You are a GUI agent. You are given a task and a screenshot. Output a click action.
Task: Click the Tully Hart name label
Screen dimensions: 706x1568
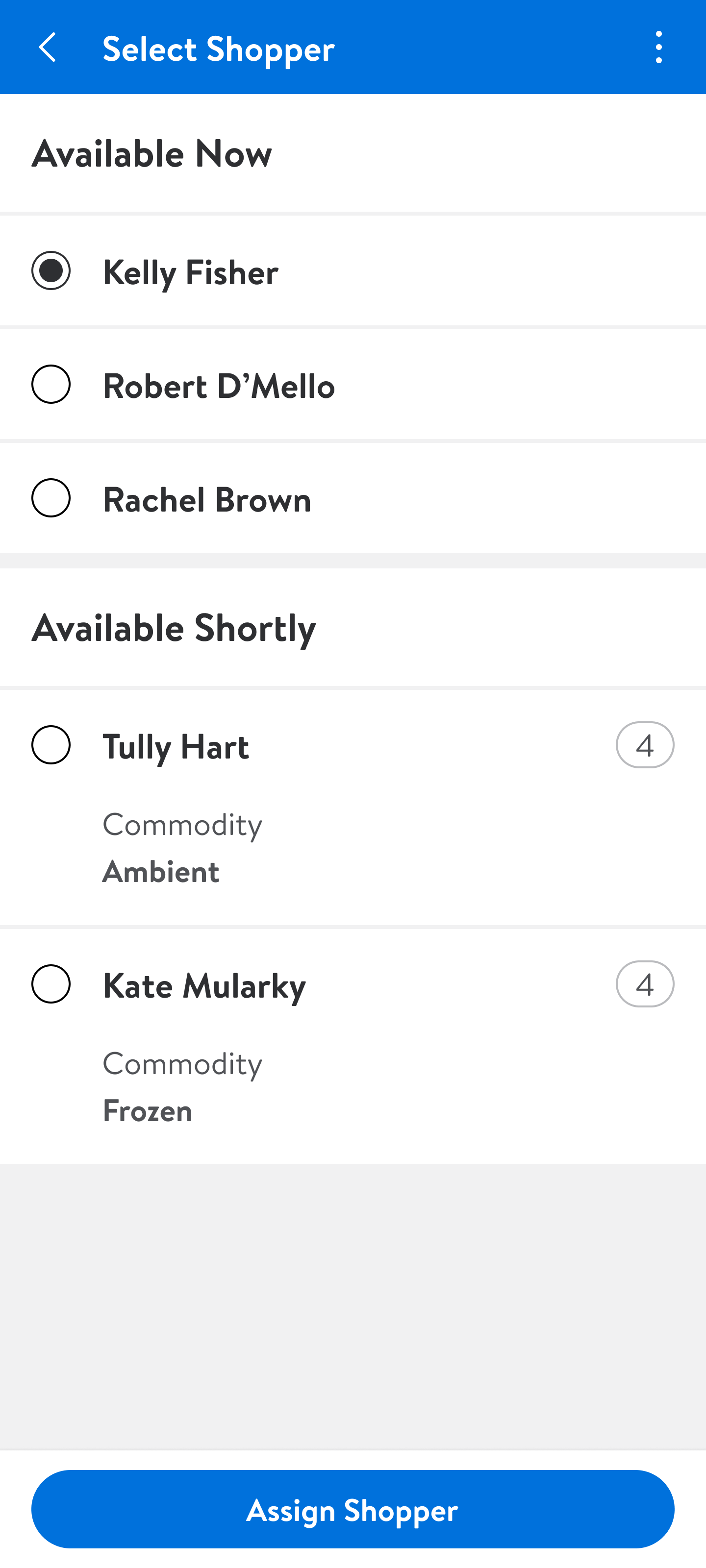point(176,746)
